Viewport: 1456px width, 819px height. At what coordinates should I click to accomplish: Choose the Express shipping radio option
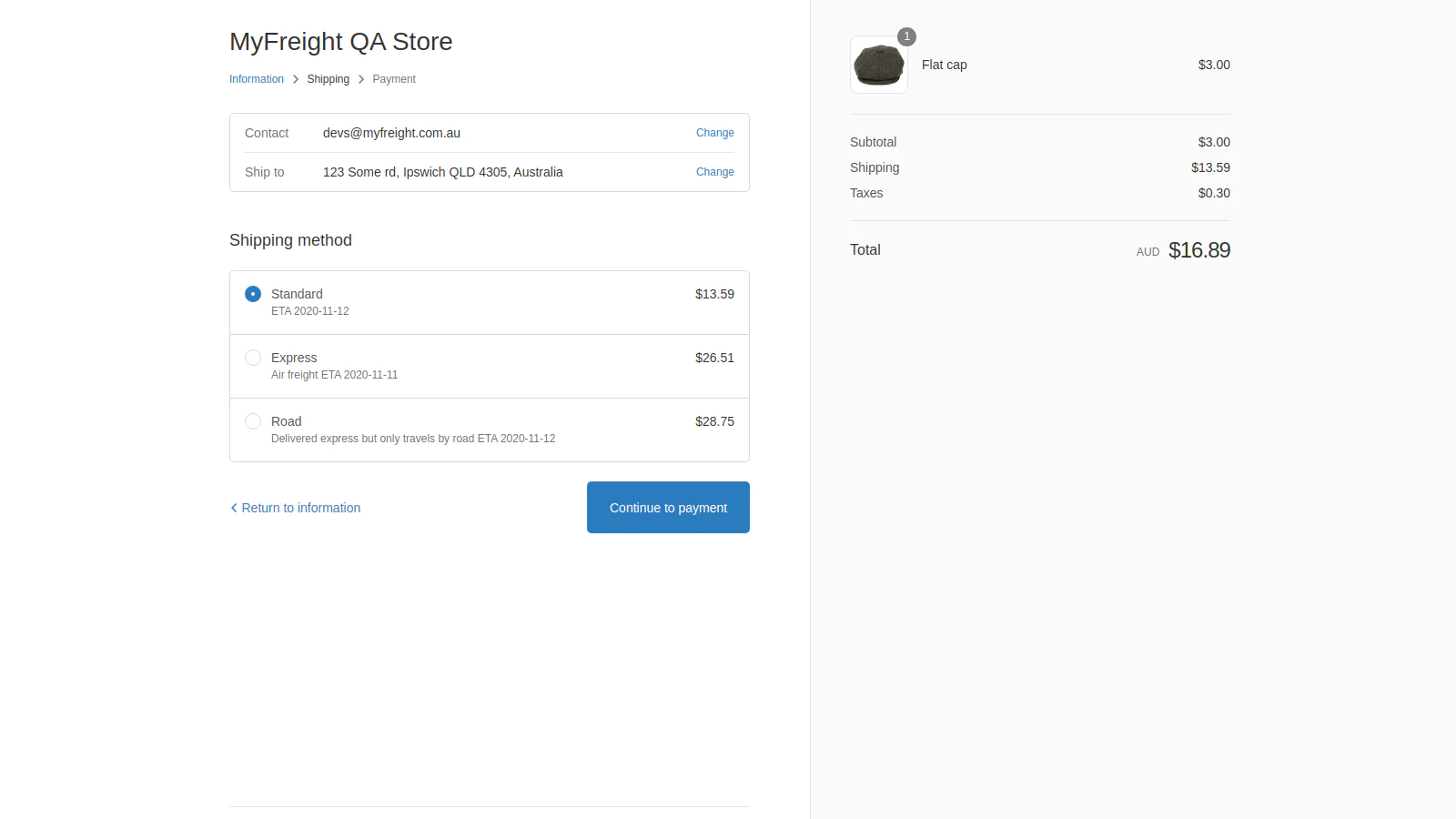[253, 358]
